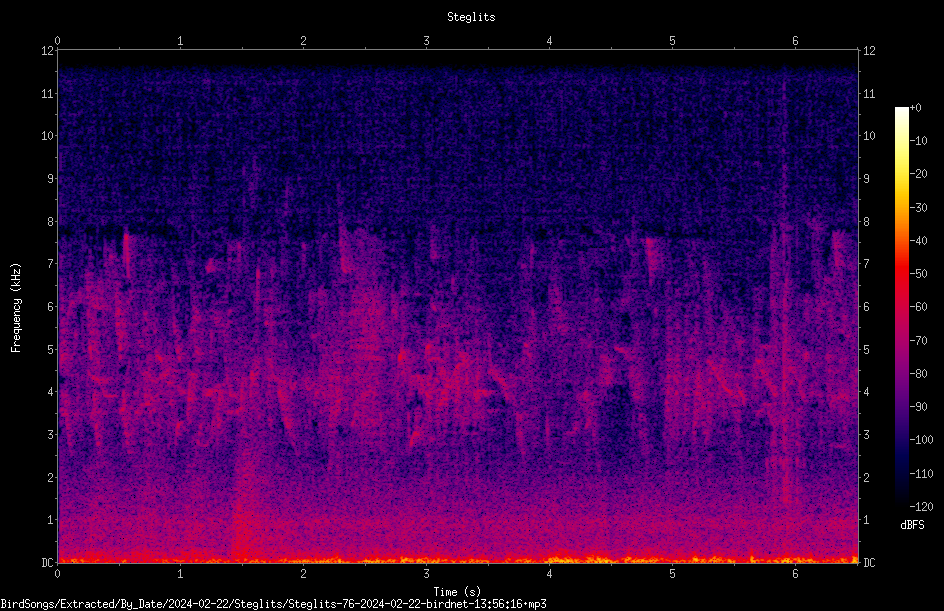Click the Frequency (kHz) axis label
The image size is (944, 611).
tap(16, 308)
